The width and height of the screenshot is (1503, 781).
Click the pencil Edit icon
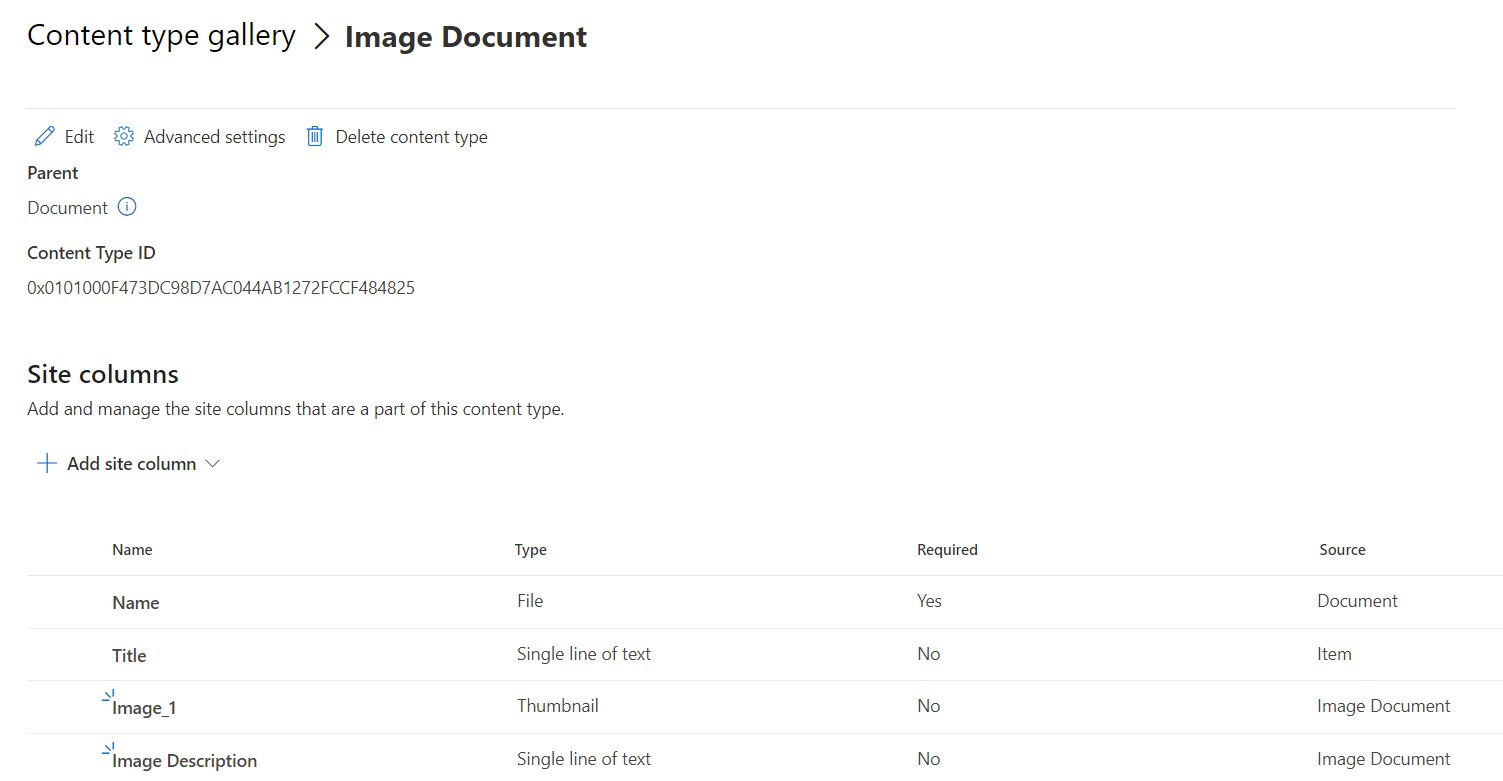(44, 136)
